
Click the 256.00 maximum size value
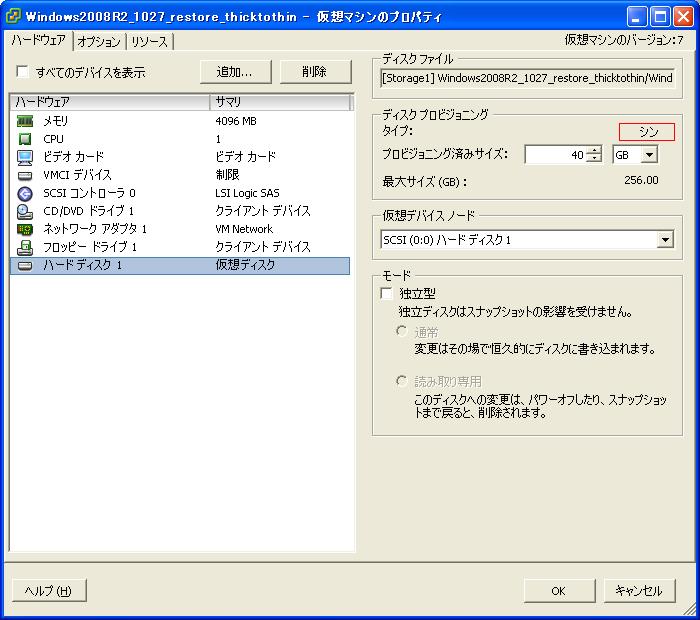pos(642,180)
